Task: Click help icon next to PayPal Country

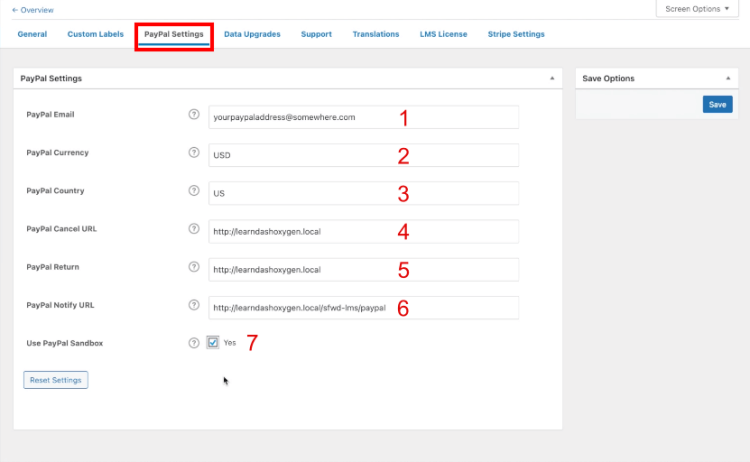Action: tap(194, 190)
